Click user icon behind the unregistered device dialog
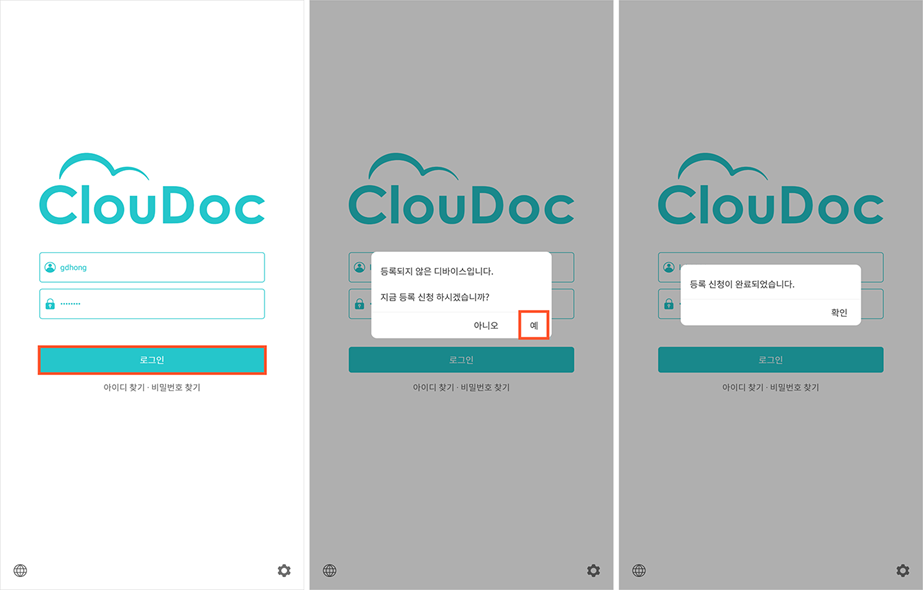This screenshot has height=590, width=923. pos(360,267)
